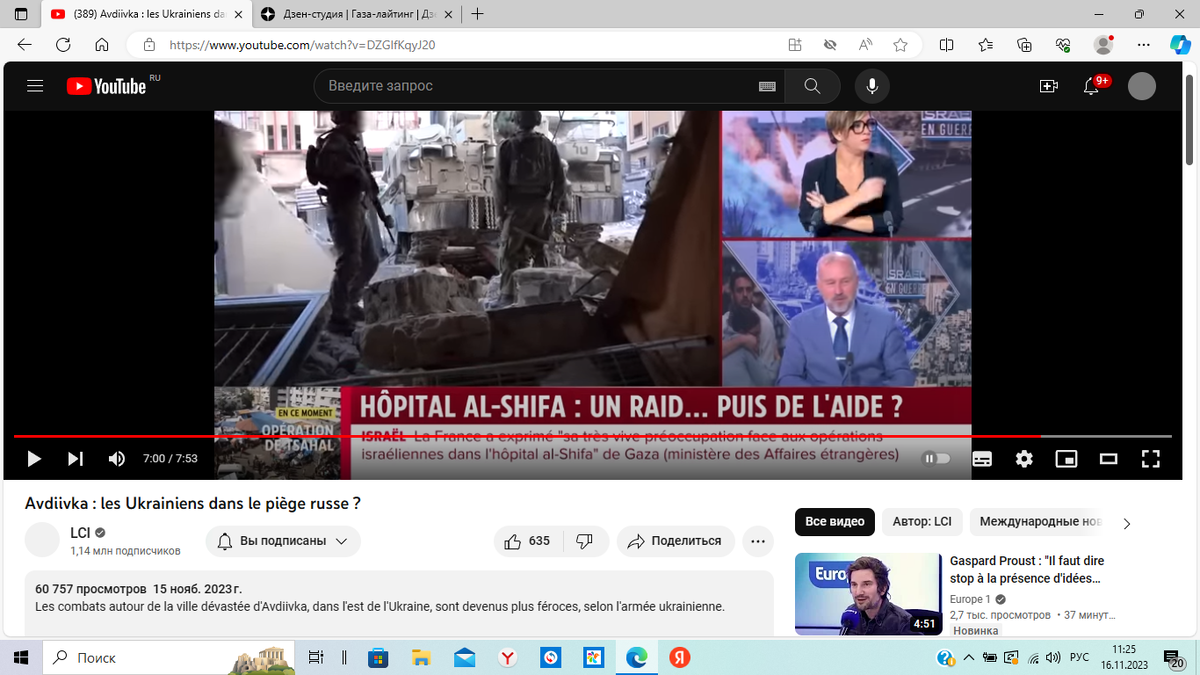This screenshot has width=1200, height=675.
Task: Click the magnifier search button
Action: click(812, 87)
